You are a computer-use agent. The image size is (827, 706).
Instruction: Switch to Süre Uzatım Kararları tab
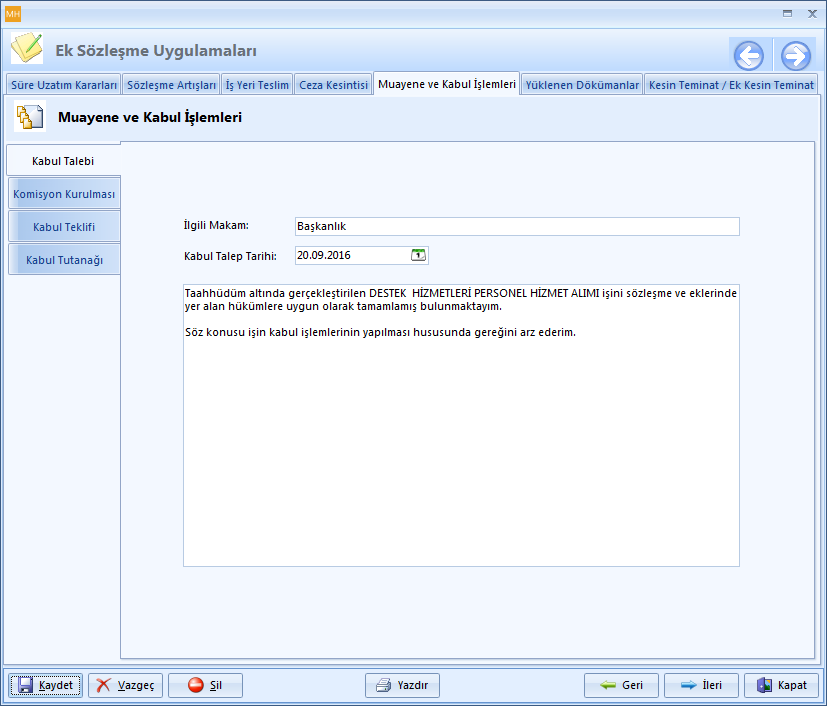(64, 85)
